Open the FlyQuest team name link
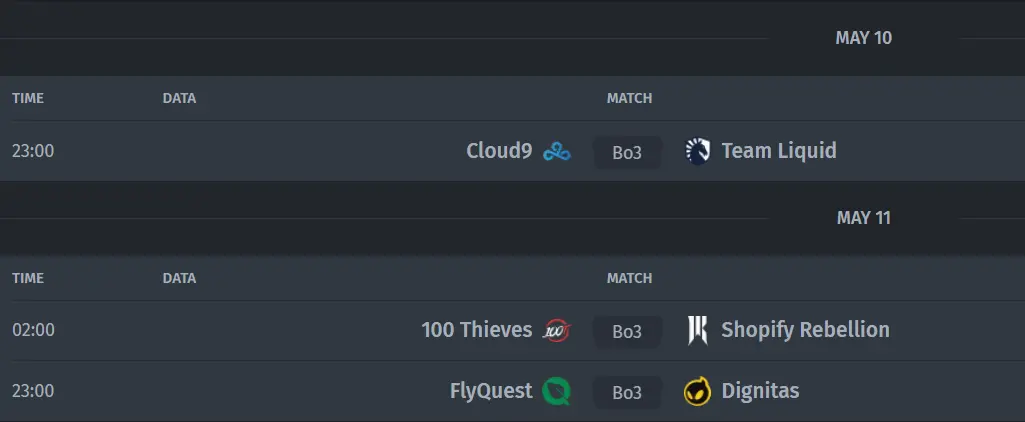The image size is (1025, 422). 491,391
